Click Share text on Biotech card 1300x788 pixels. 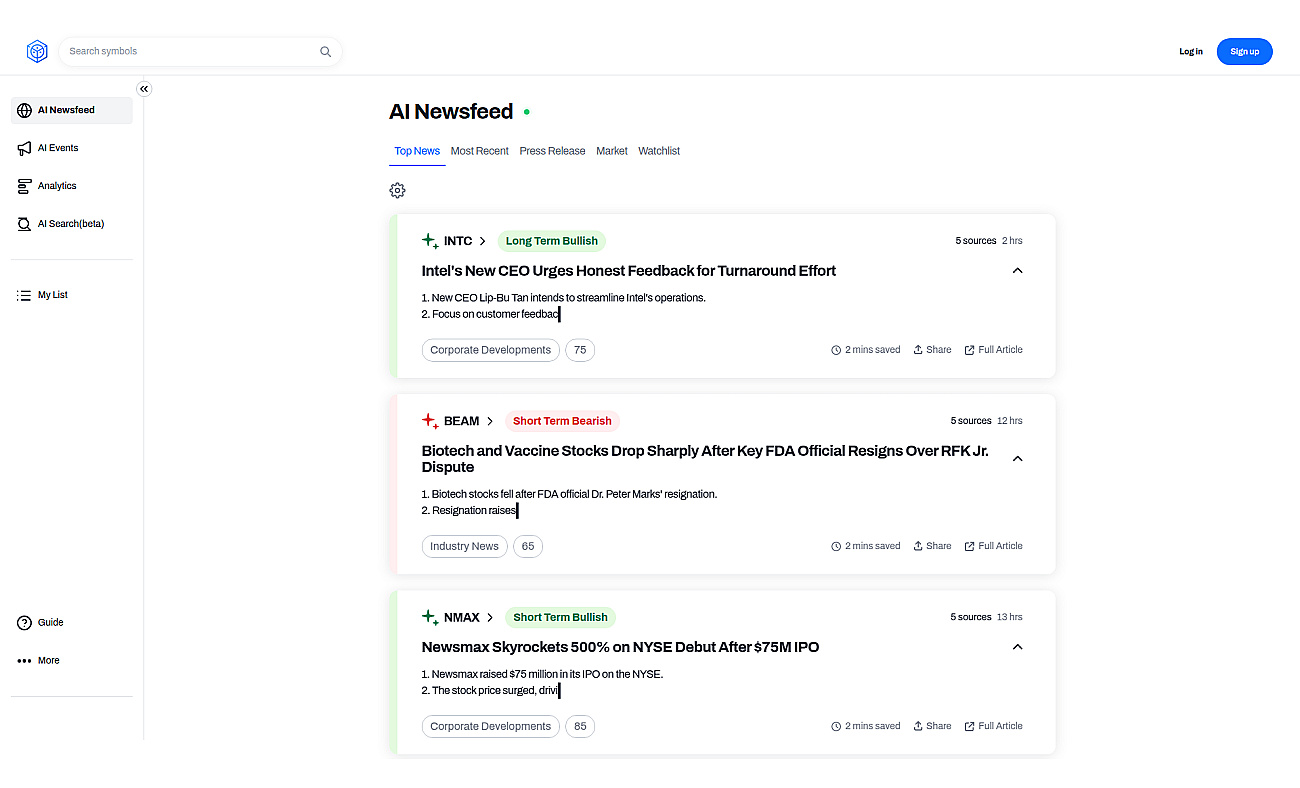tap(939, 546)
